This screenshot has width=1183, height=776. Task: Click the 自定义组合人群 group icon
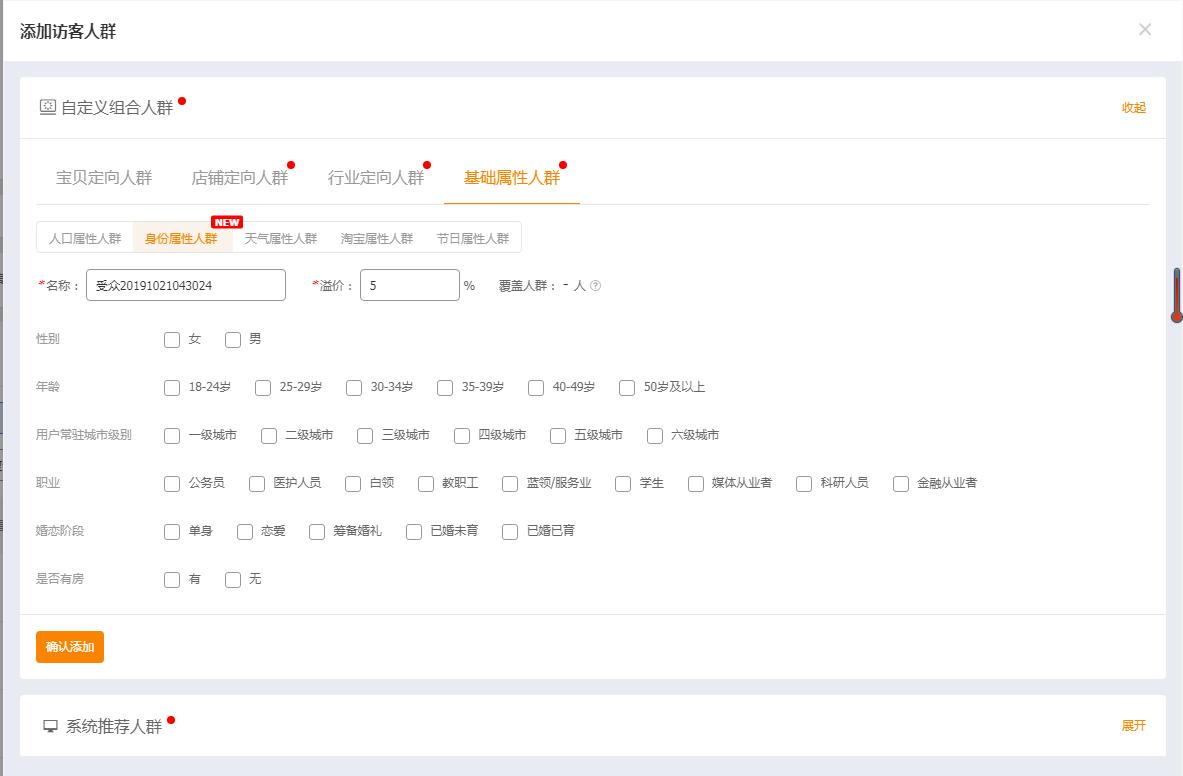click(x=46, y=108)
